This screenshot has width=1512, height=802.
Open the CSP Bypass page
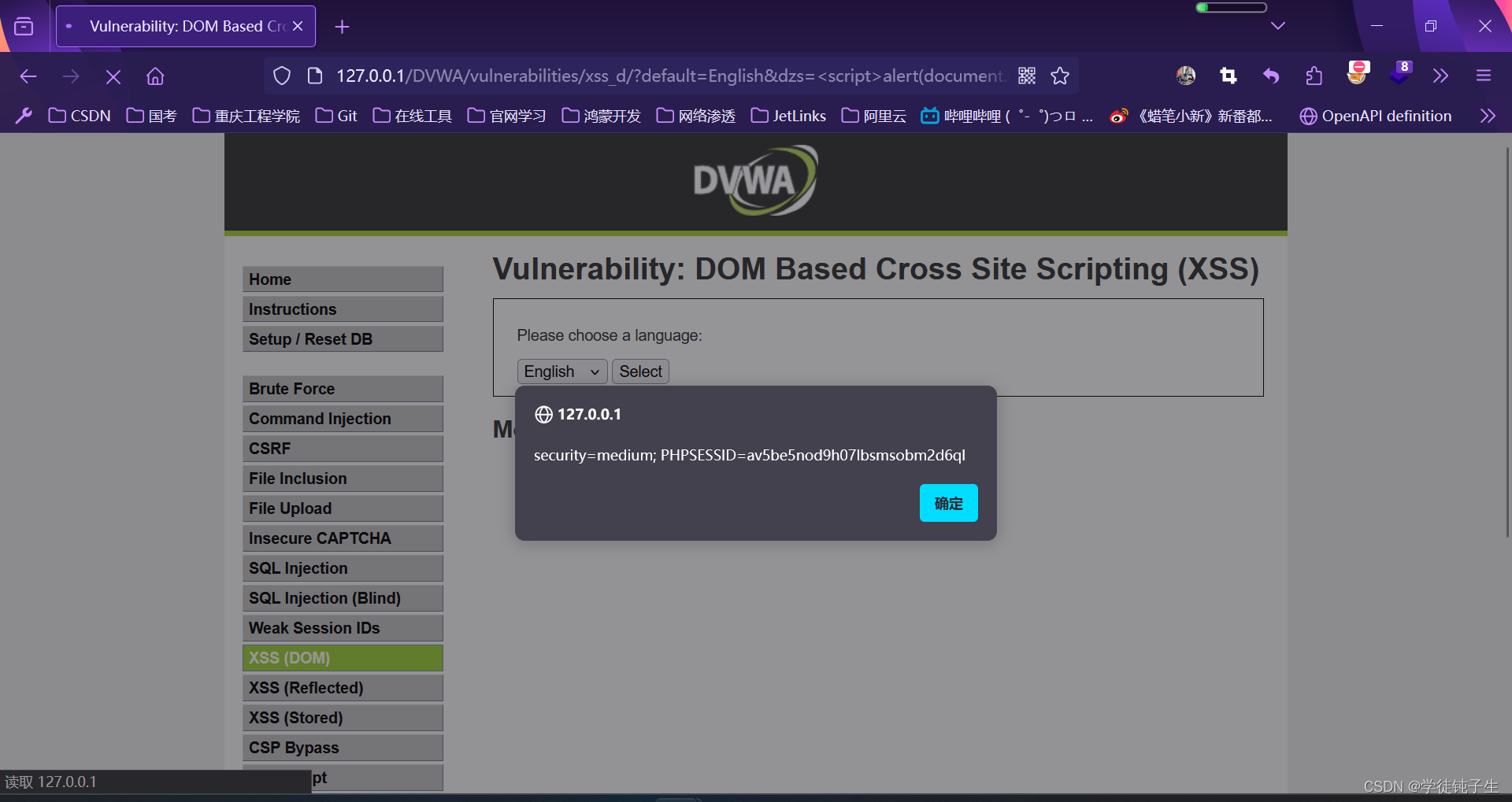pyautogui.click(x=343, y=748)
